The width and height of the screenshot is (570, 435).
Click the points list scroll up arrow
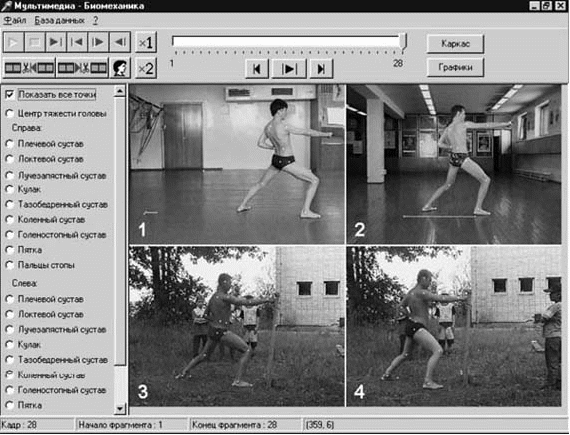tap(120, 90)
